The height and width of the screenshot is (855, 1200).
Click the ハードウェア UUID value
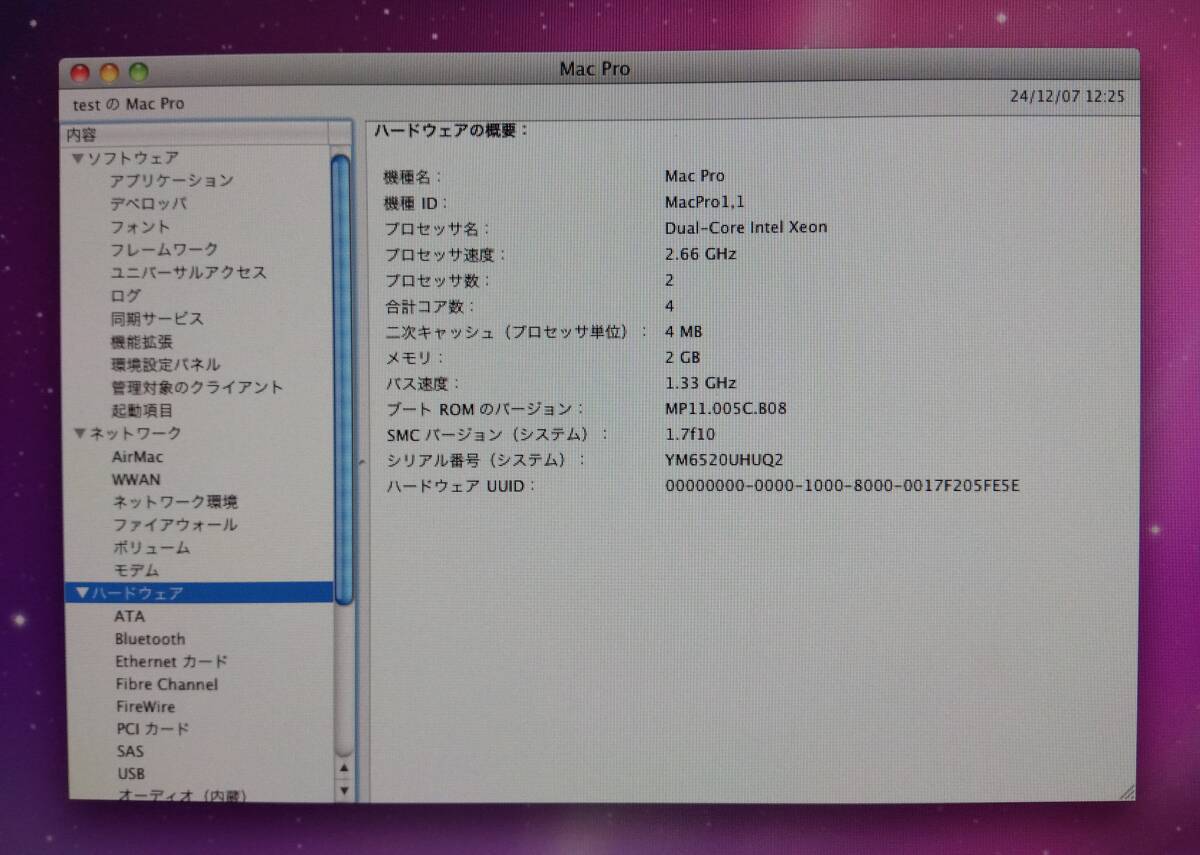[x=842, y=486]
